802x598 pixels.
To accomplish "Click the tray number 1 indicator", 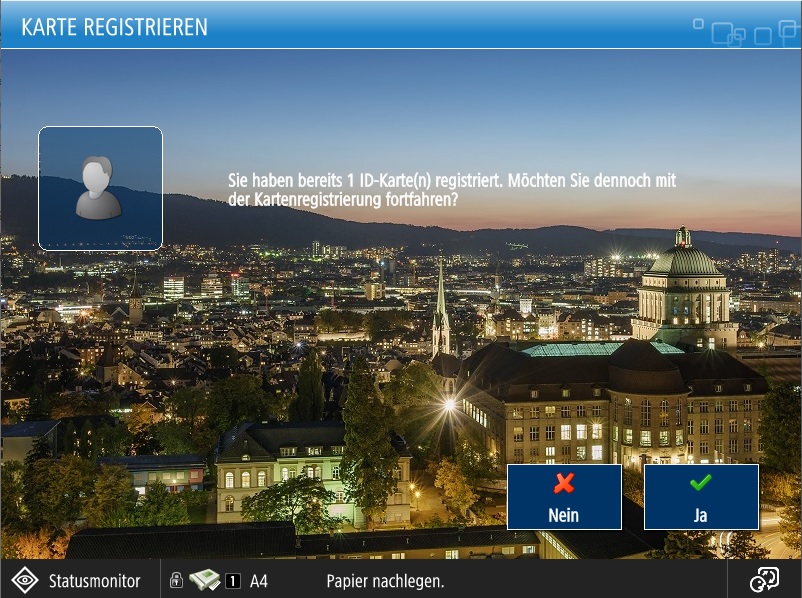I will coord(232,581).
